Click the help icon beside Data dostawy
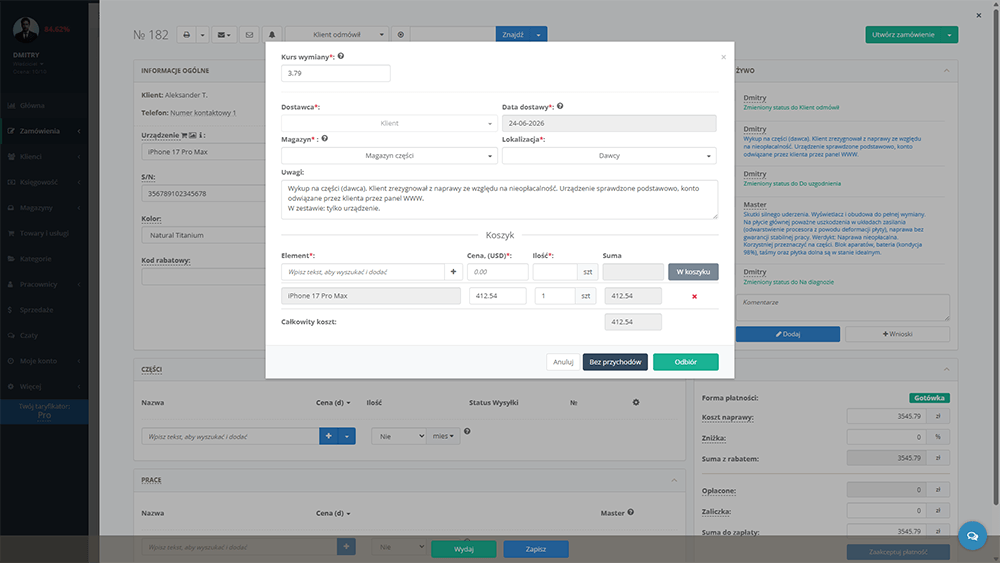This screenshot has width=1000, height=563. 560,106
